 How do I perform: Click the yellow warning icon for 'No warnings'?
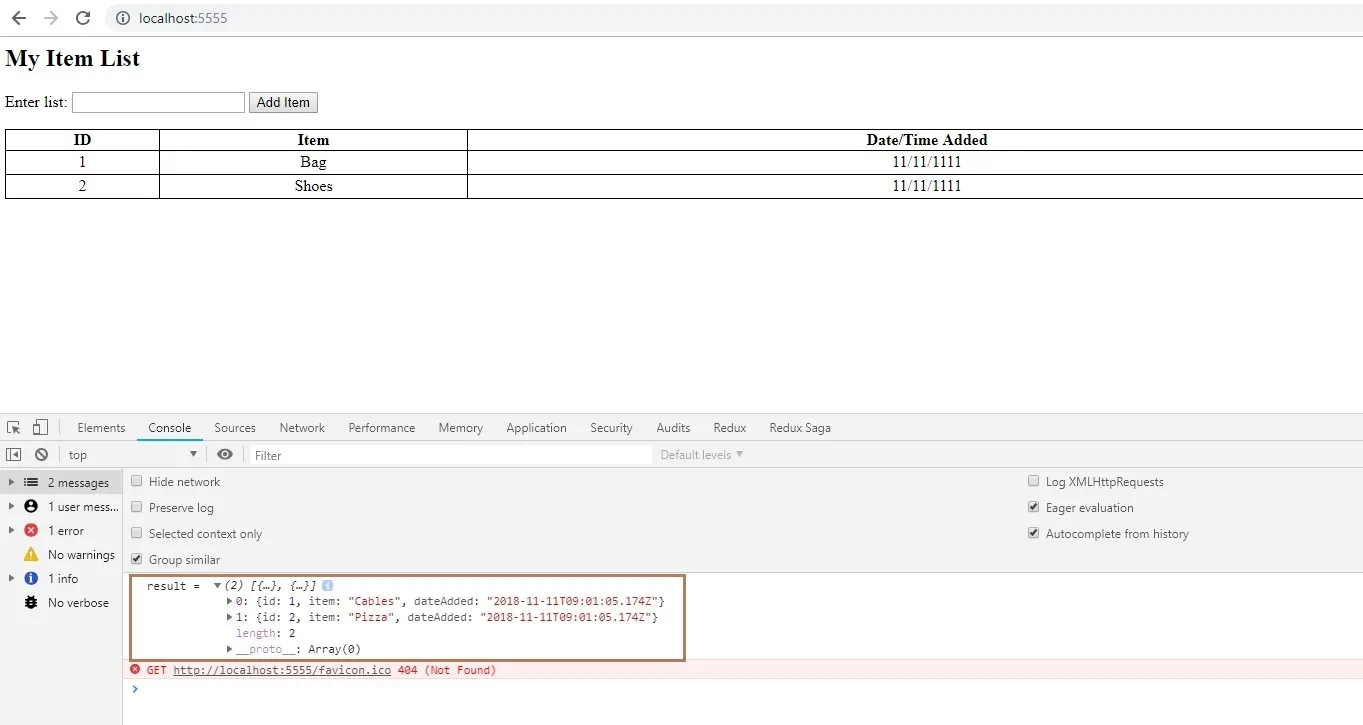(x=31, y=554)
